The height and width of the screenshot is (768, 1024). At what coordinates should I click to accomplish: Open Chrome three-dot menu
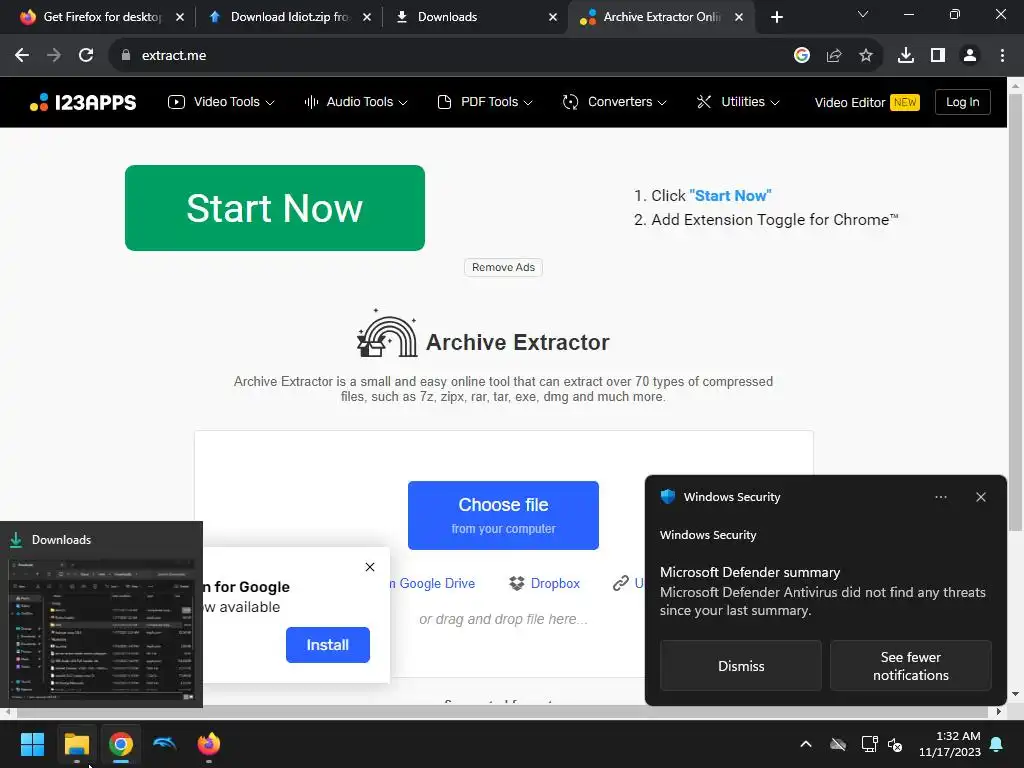(1002, 56)
